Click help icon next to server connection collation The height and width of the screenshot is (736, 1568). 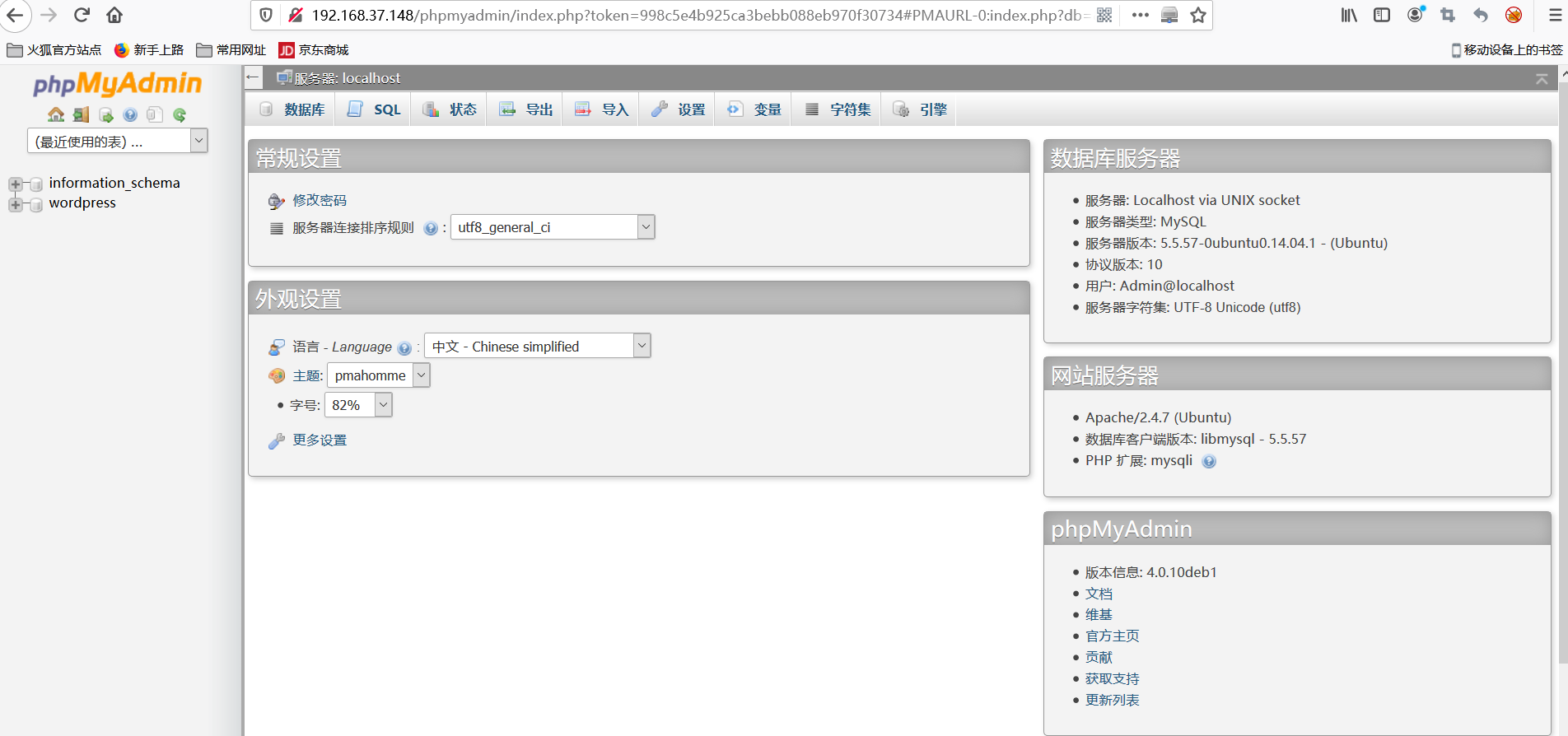click(x=430, y=228)
